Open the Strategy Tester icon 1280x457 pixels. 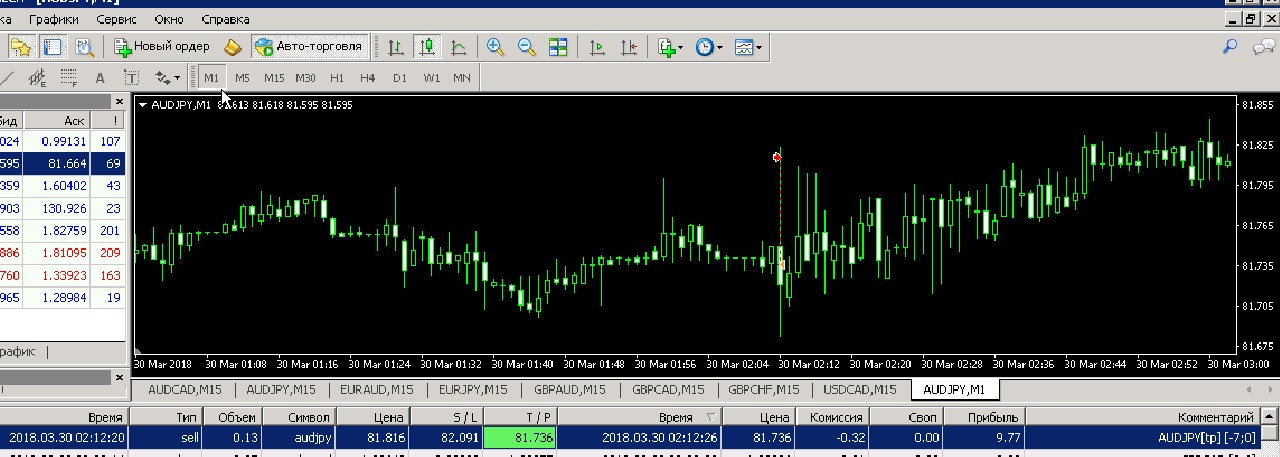click(x=84, y=46)
